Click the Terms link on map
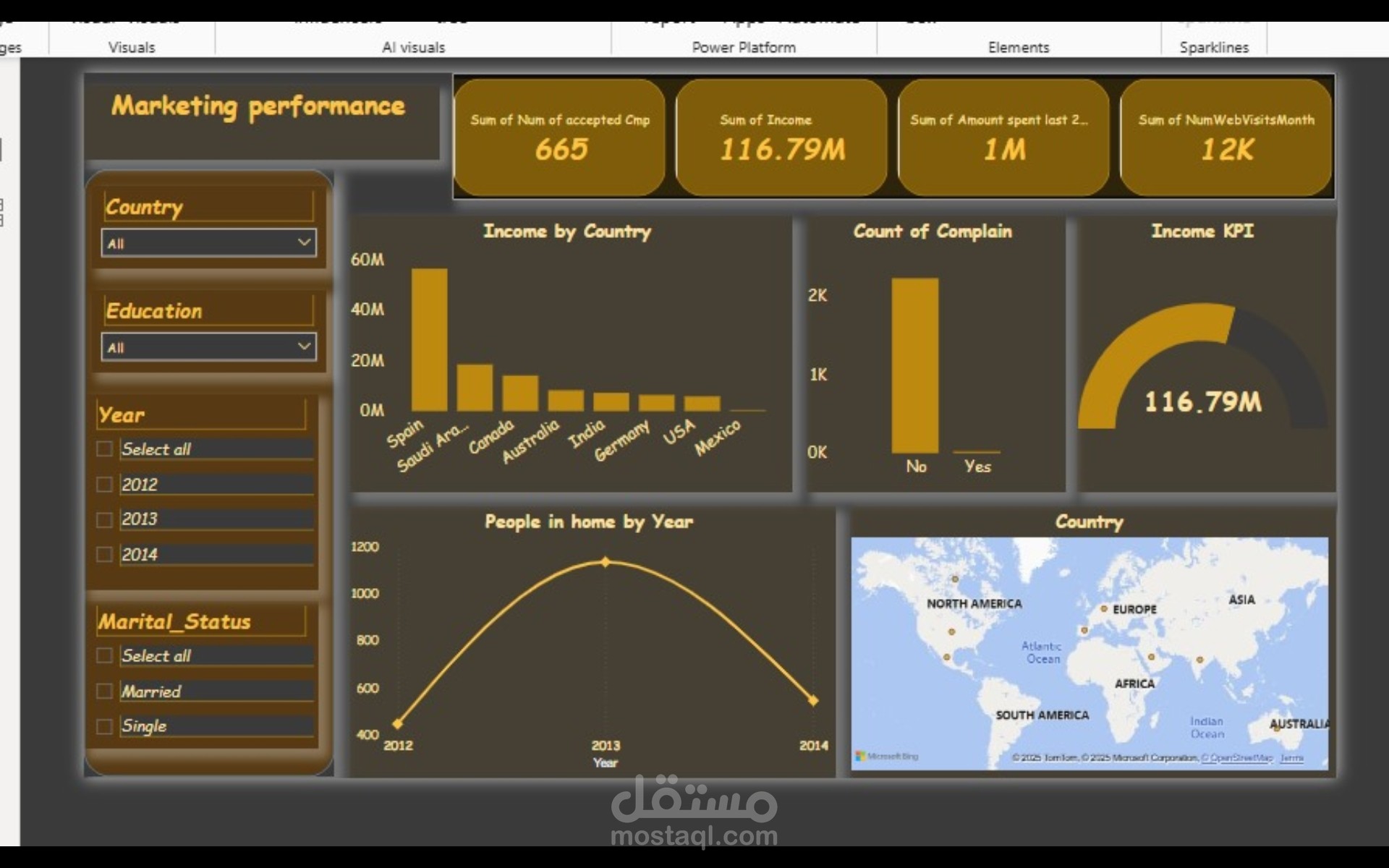Image resolution: width=1389 pixels, height=868 pixels. (1291, 758)
